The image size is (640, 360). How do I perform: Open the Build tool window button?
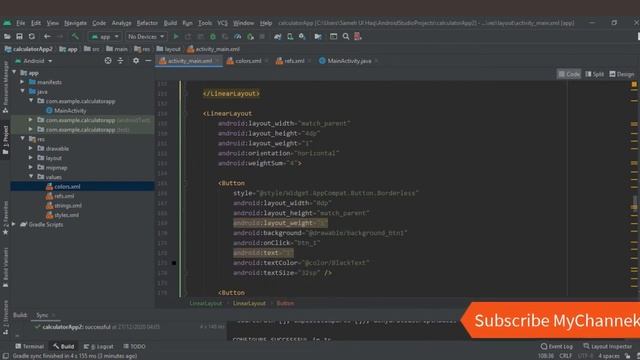64,347
